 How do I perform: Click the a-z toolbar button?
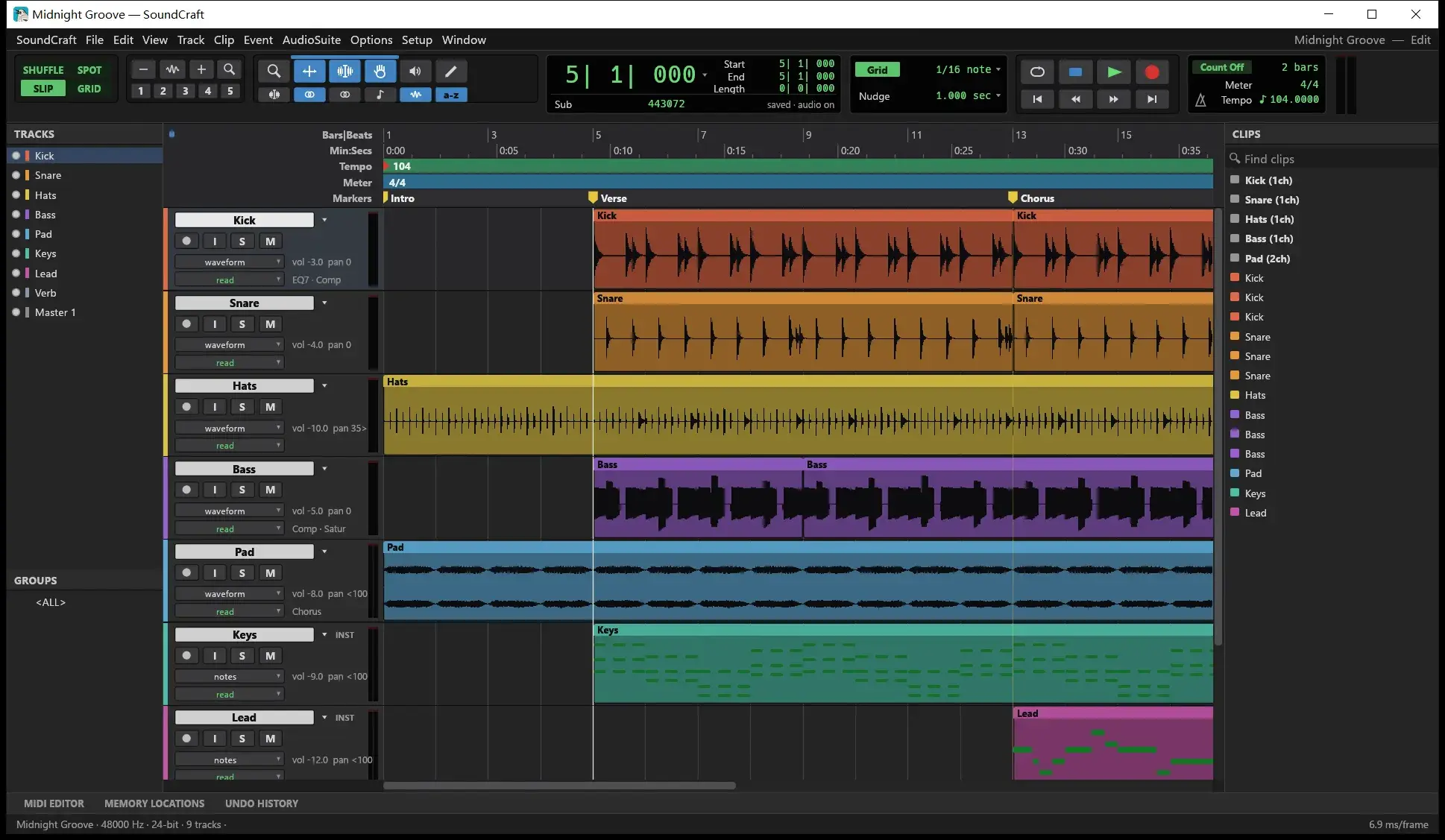(451, 95)
